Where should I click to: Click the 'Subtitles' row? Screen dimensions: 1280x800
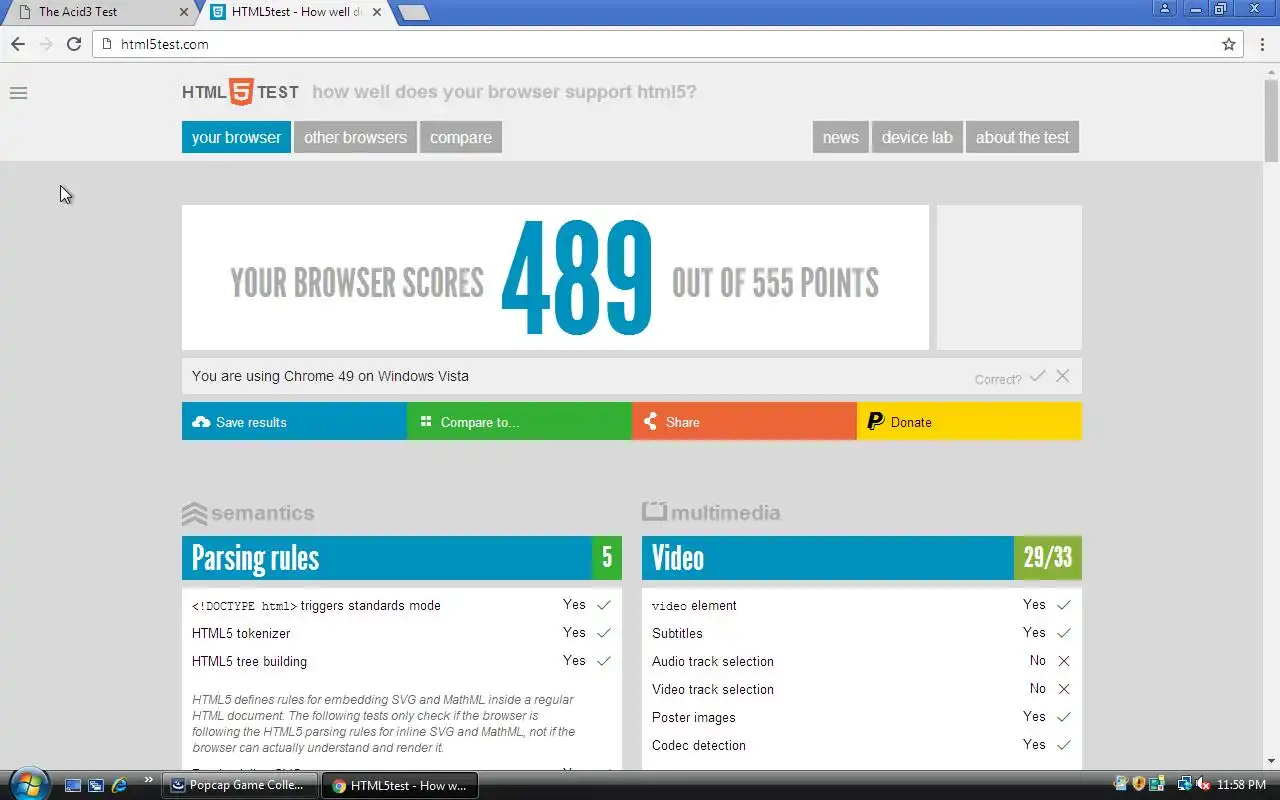point(862,633)
